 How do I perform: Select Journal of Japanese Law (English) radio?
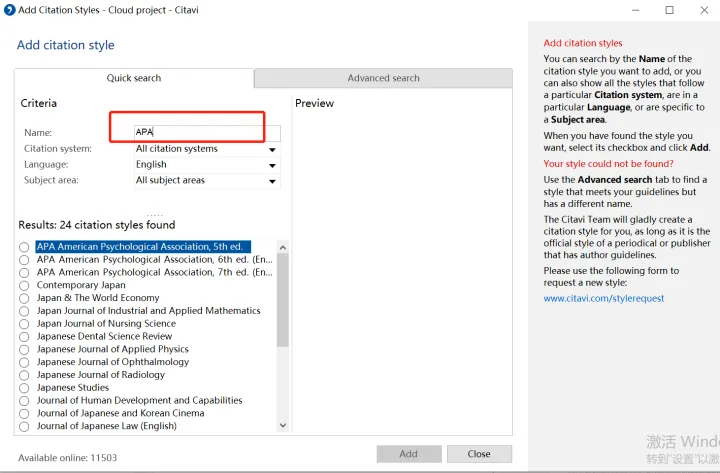coord(24,427)
